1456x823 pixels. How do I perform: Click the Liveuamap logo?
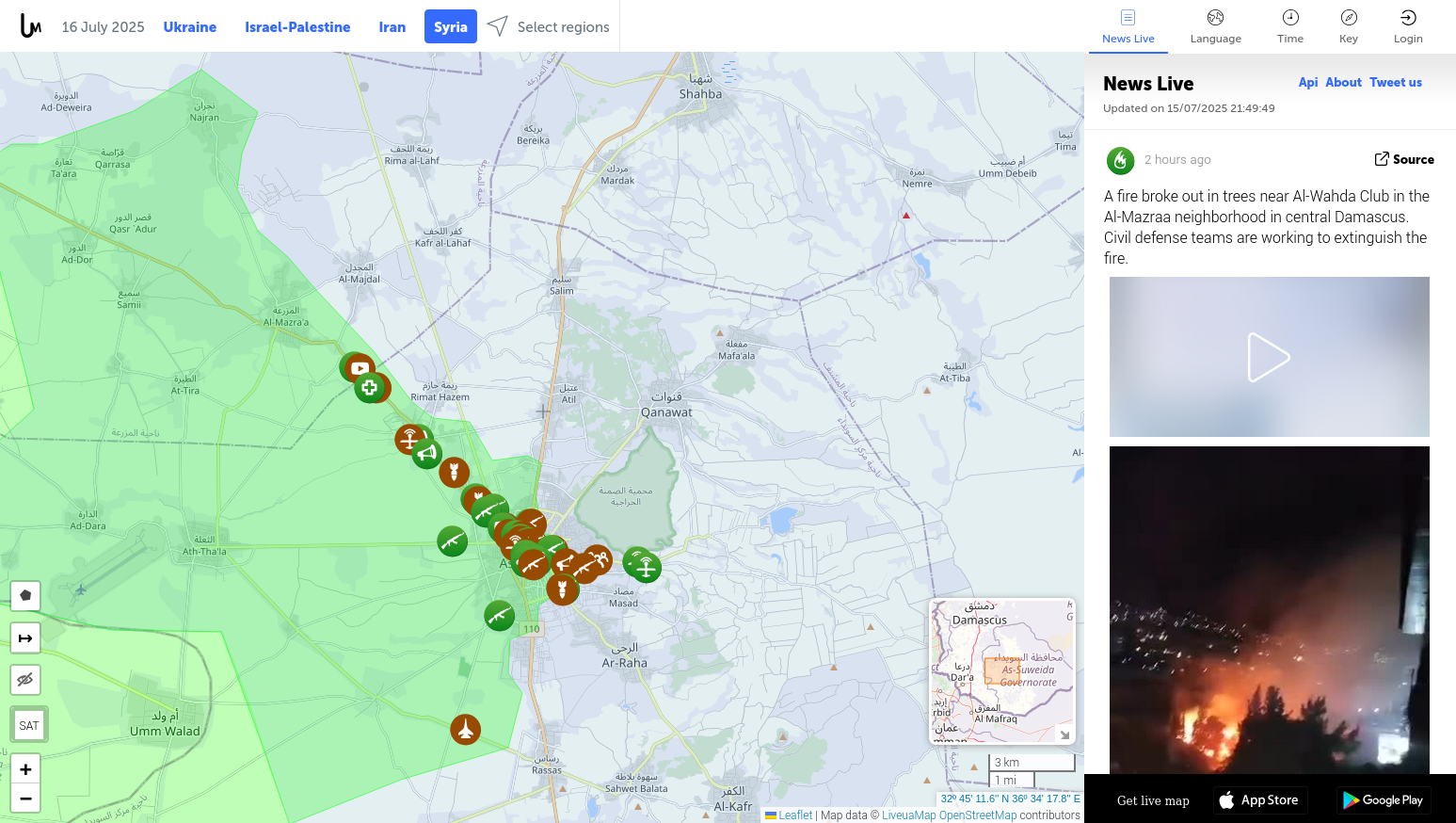[x=30, y=26]
